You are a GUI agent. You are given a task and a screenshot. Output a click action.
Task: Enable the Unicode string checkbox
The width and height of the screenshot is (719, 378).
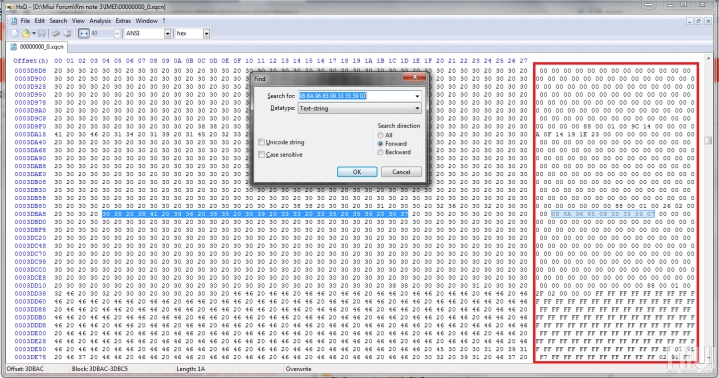(261, 142)
